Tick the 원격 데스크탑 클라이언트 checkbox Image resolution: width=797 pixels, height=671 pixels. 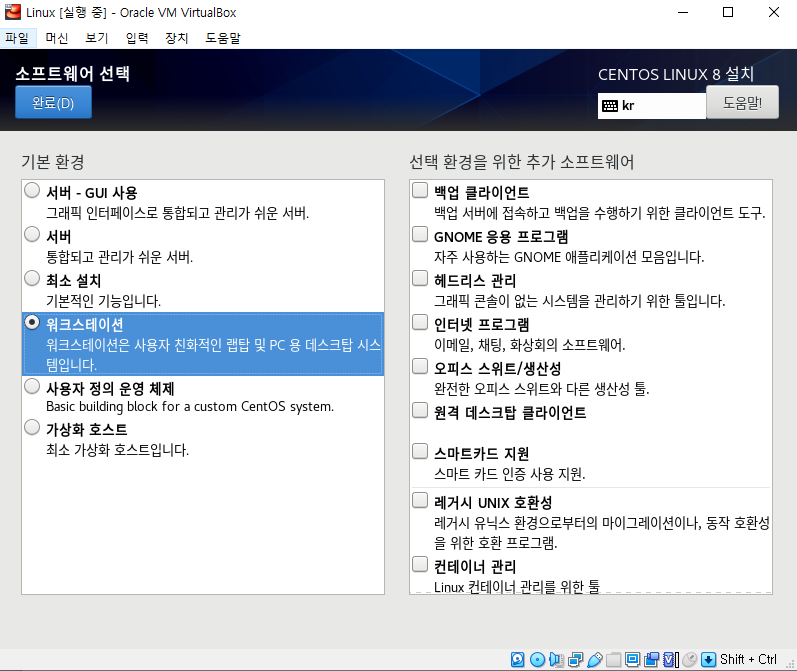click(420, 410)
